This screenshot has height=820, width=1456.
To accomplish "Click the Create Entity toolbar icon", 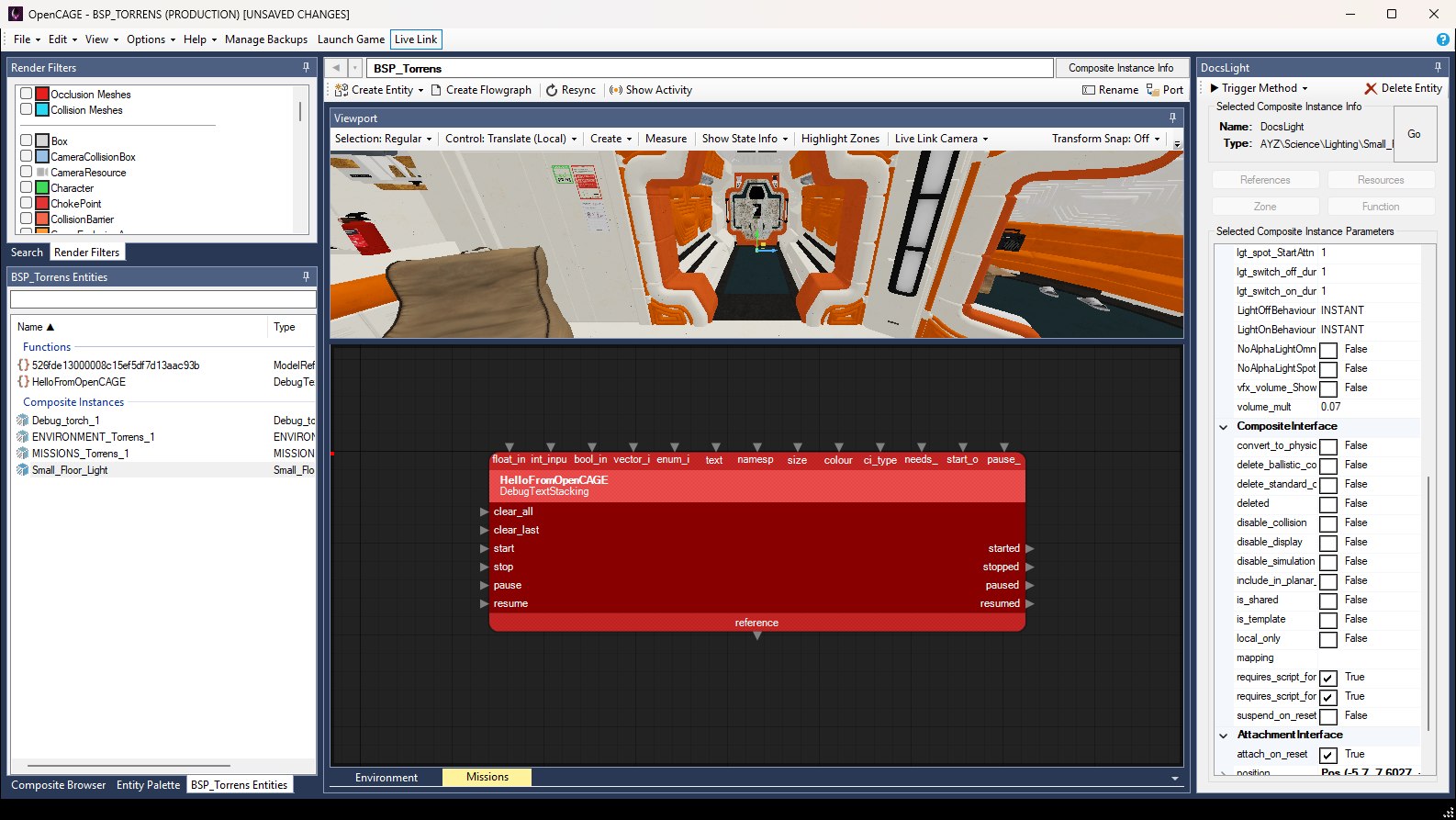I will (342, 90).
